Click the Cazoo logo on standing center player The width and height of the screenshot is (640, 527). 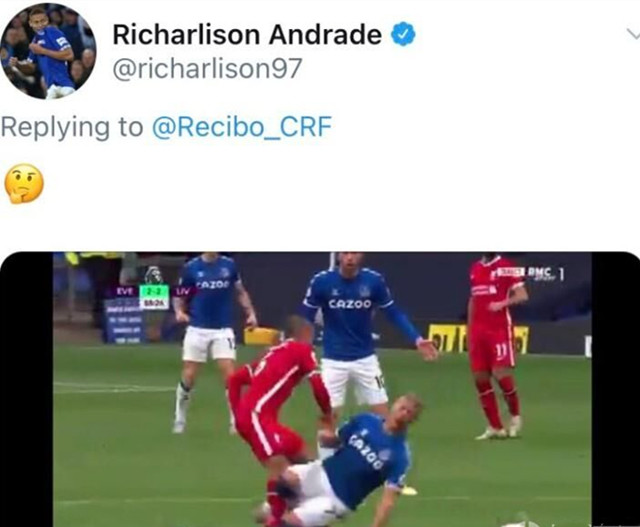[350, 304]
